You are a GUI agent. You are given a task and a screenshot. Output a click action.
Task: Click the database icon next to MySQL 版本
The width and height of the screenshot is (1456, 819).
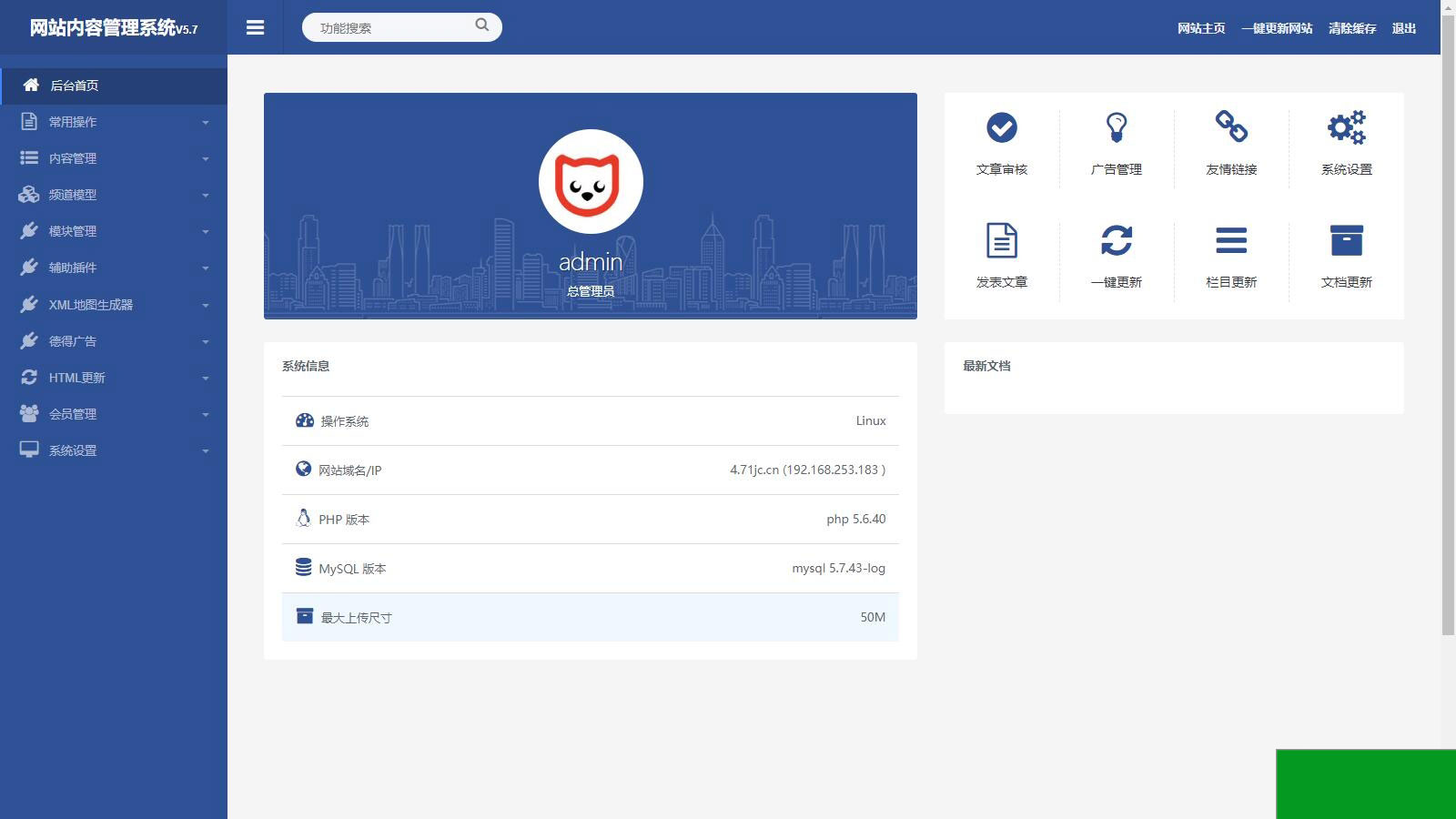tap(304, 567)
